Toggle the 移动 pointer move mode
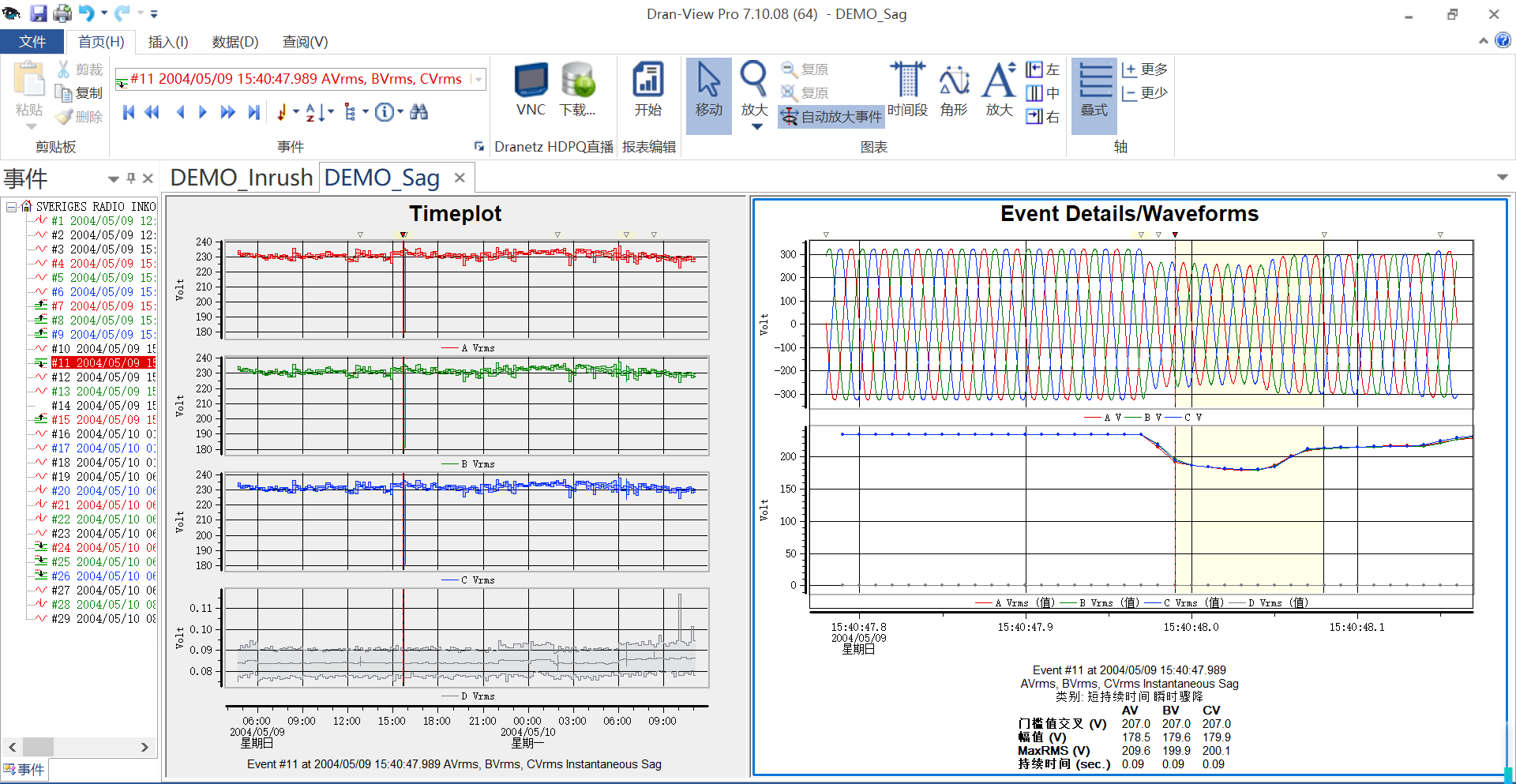This screenshot has height=784, width=1516. pos(708,88)
